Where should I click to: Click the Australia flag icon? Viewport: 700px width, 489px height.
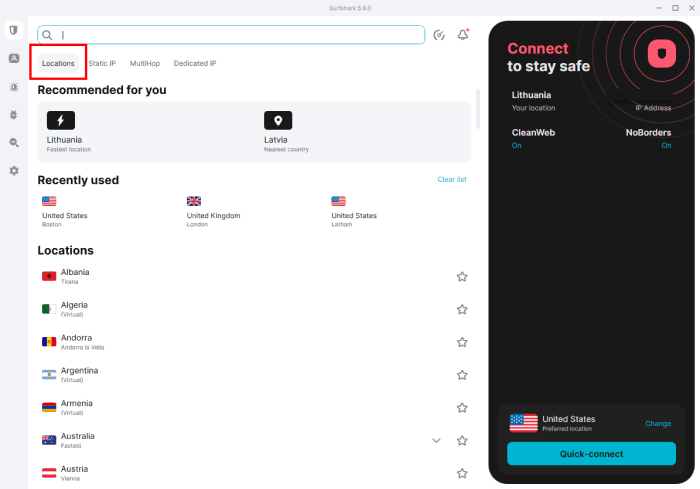click(49, 440)
